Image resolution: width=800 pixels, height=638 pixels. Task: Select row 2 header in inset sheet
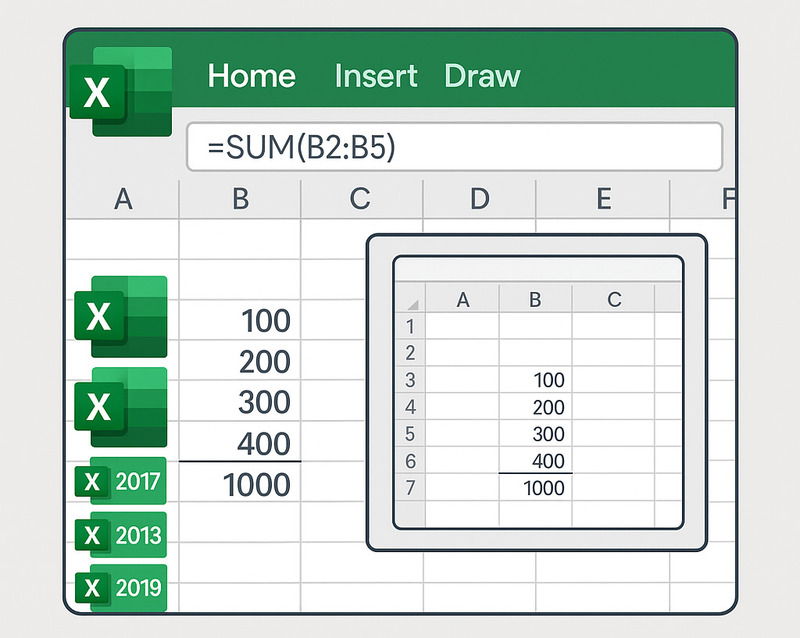(410, 353)
